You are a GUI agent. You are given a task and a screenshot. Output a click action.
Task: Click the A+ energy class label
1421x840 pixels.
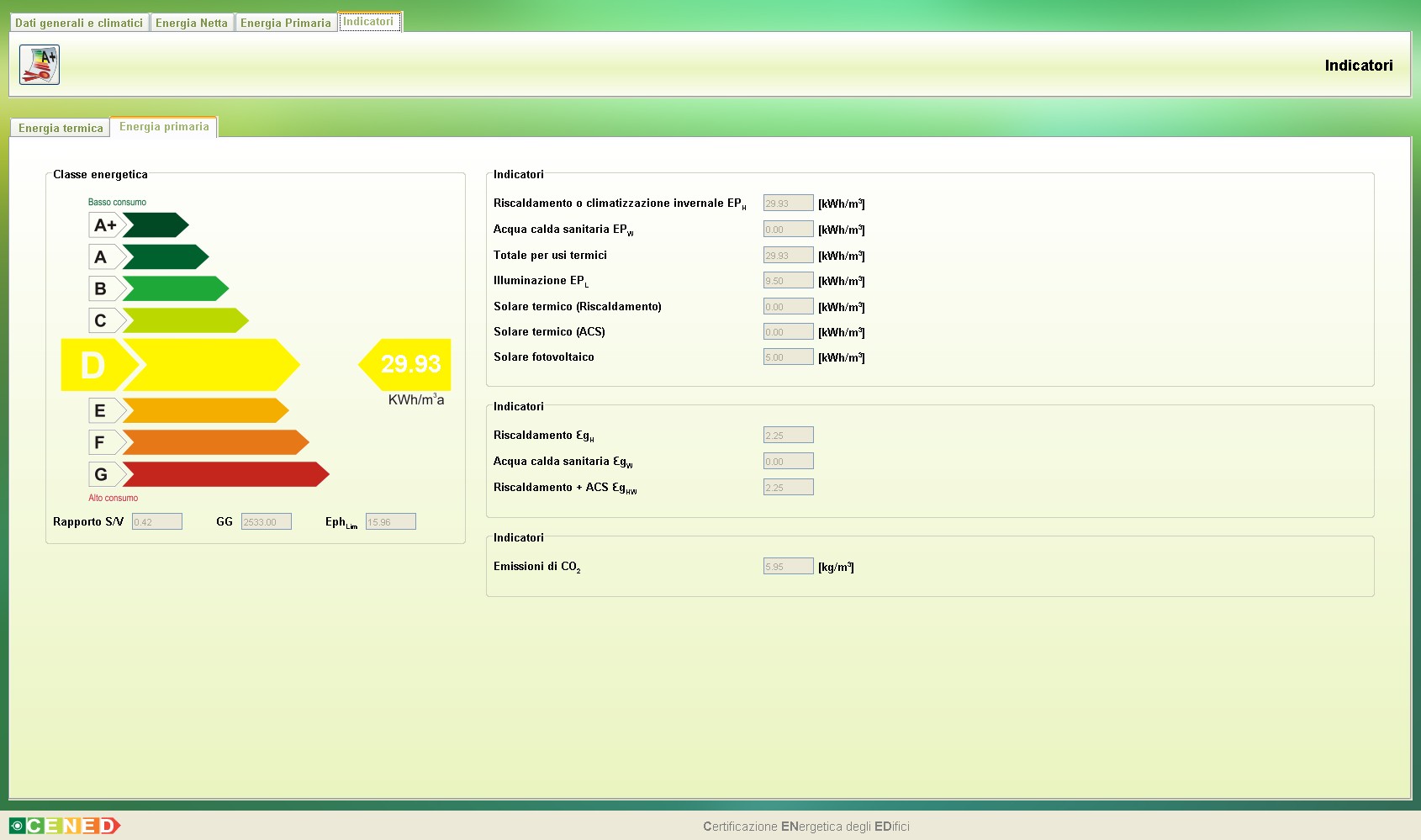104,225
